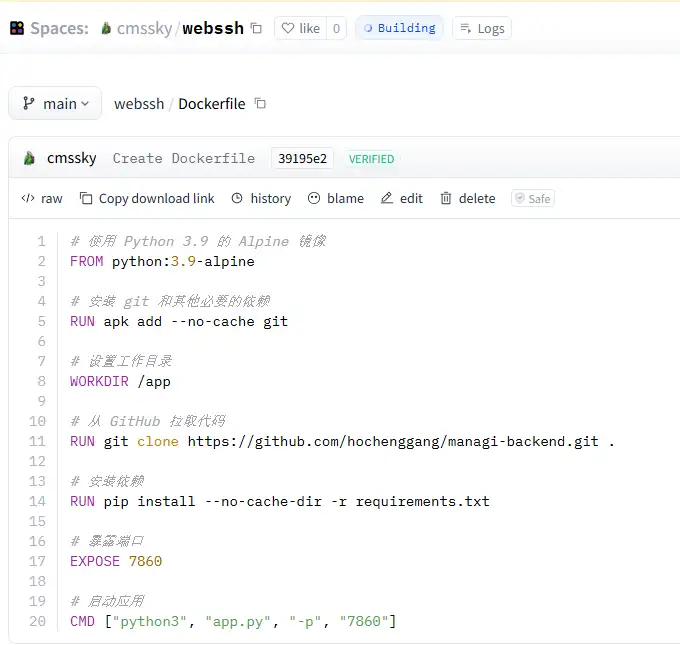Click the CMD python3 app.py line
The image size is (680, 645).
233,621
